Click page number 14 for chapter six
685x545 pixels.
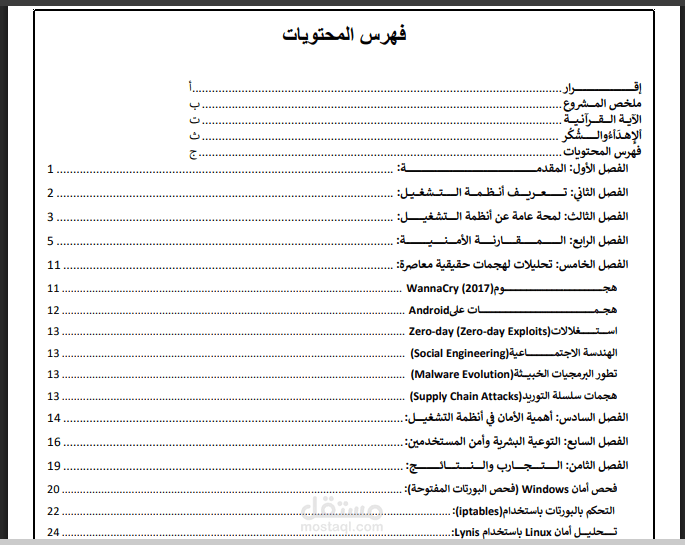point(54,418)
